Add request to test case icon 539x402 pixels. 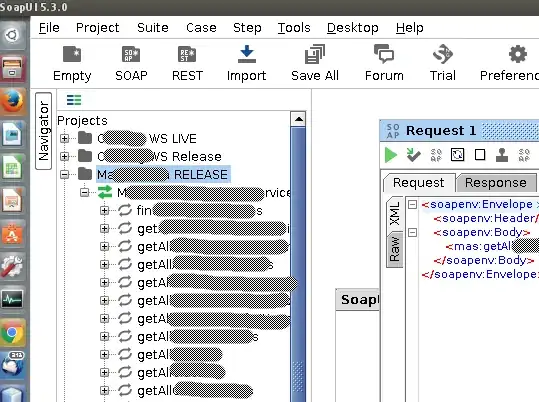[413, 155]
